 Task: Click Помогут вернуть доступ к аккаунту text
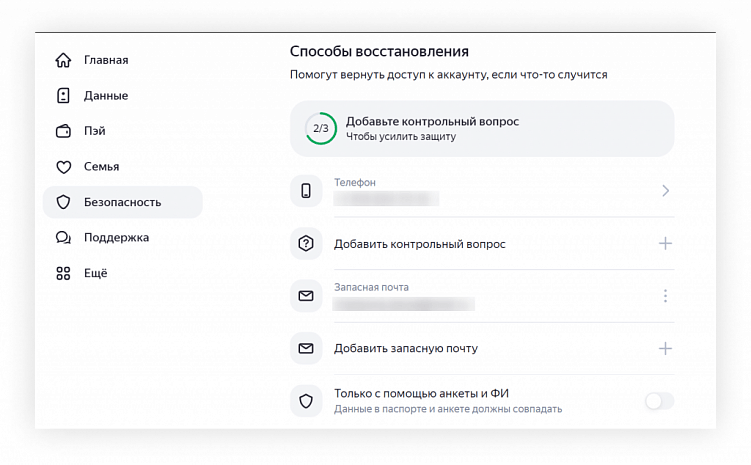click(x=449, y=75)
